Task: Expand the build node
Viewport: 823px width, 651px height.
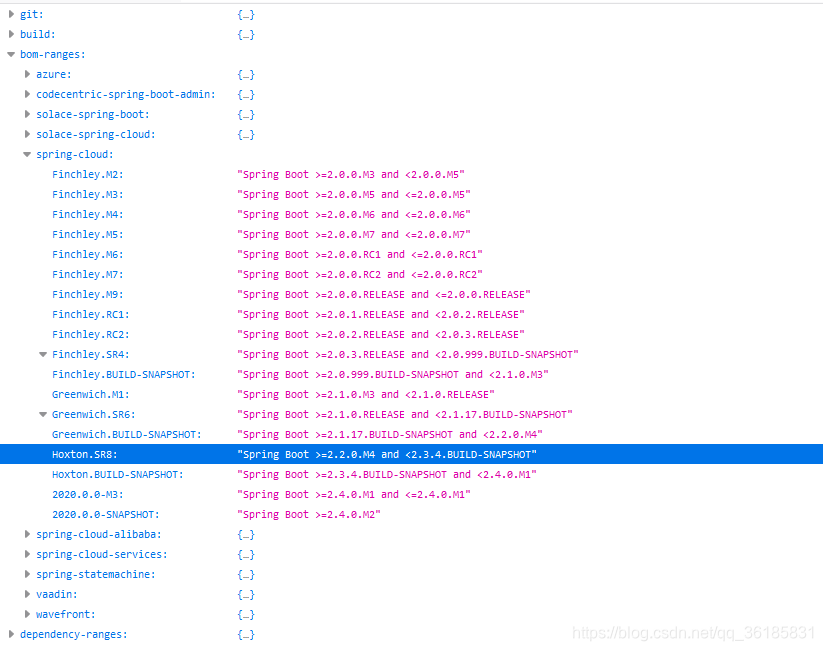Action: click(x=11, y=34)
